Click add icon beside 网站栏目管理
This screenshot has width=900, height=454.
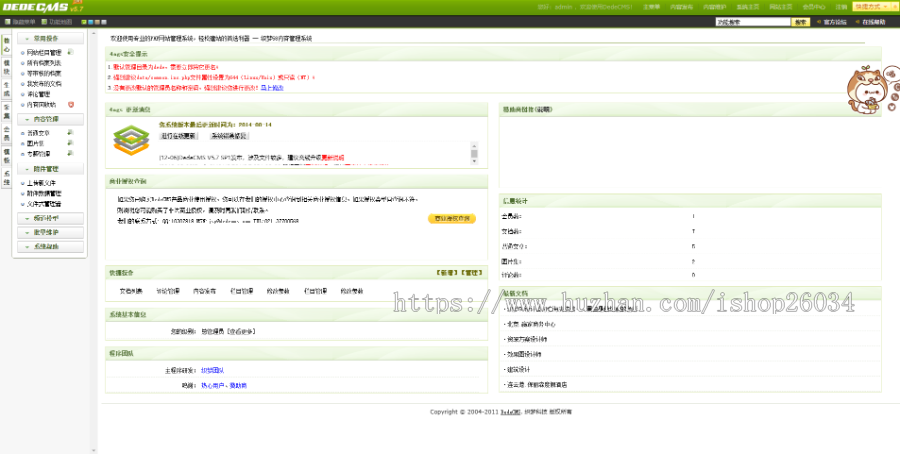71,52
